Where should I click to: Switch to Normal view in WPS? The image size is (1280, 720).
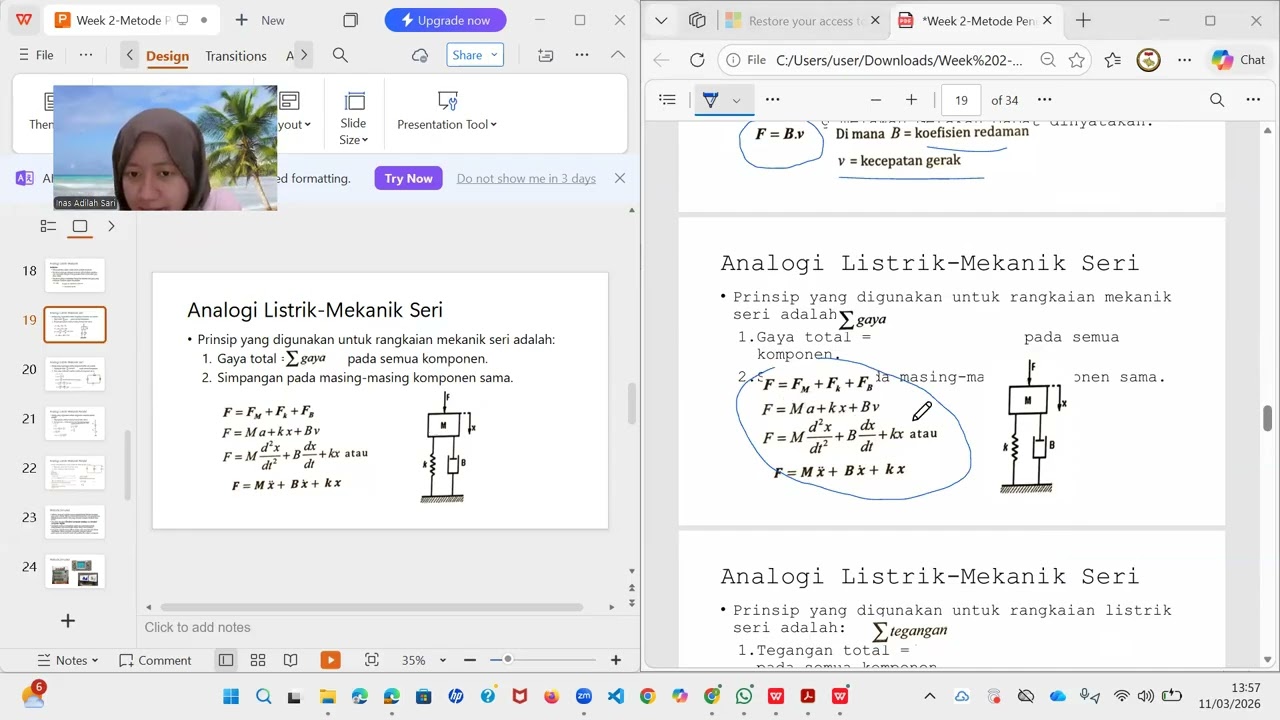click(x=226, y=660)
